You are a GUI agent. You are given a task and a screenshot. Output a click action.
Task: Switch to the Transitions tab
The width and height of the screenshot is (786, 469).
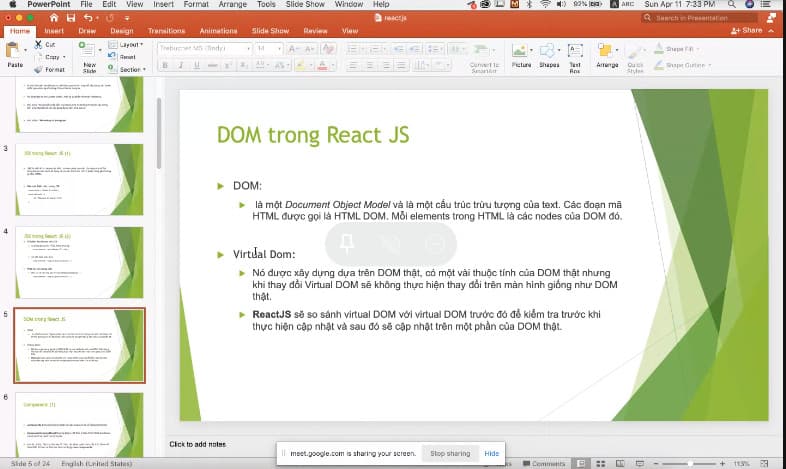166,31
